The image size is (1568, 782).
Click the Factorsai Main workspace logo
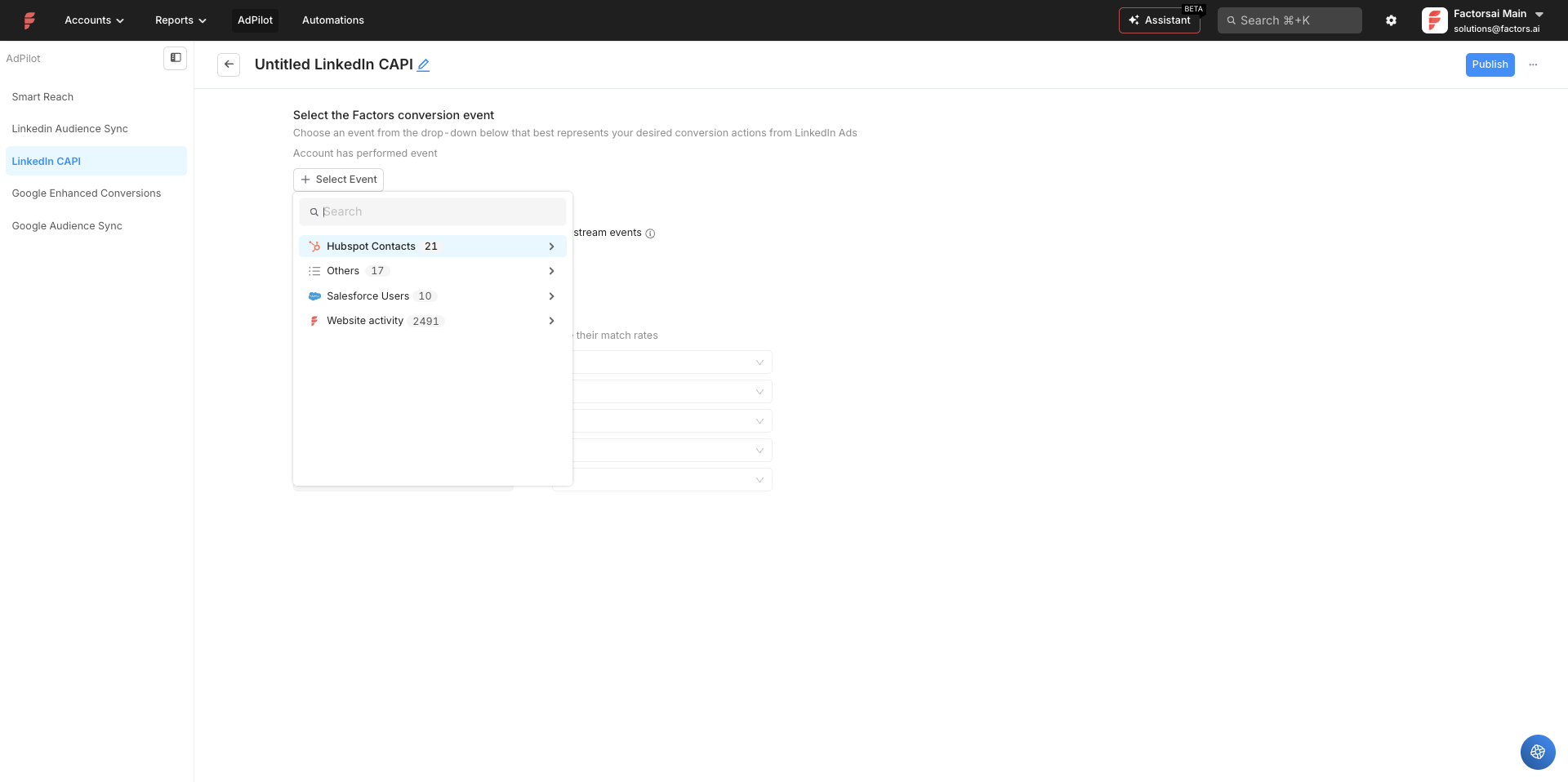(x=1434, y=20)
